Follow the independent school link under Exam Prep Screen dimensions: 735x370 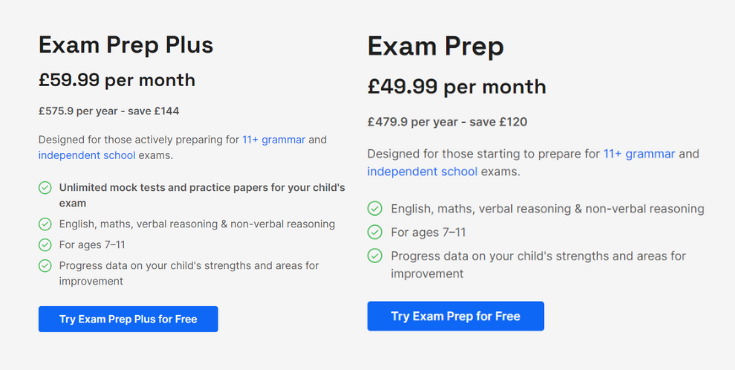coord(422,172)
